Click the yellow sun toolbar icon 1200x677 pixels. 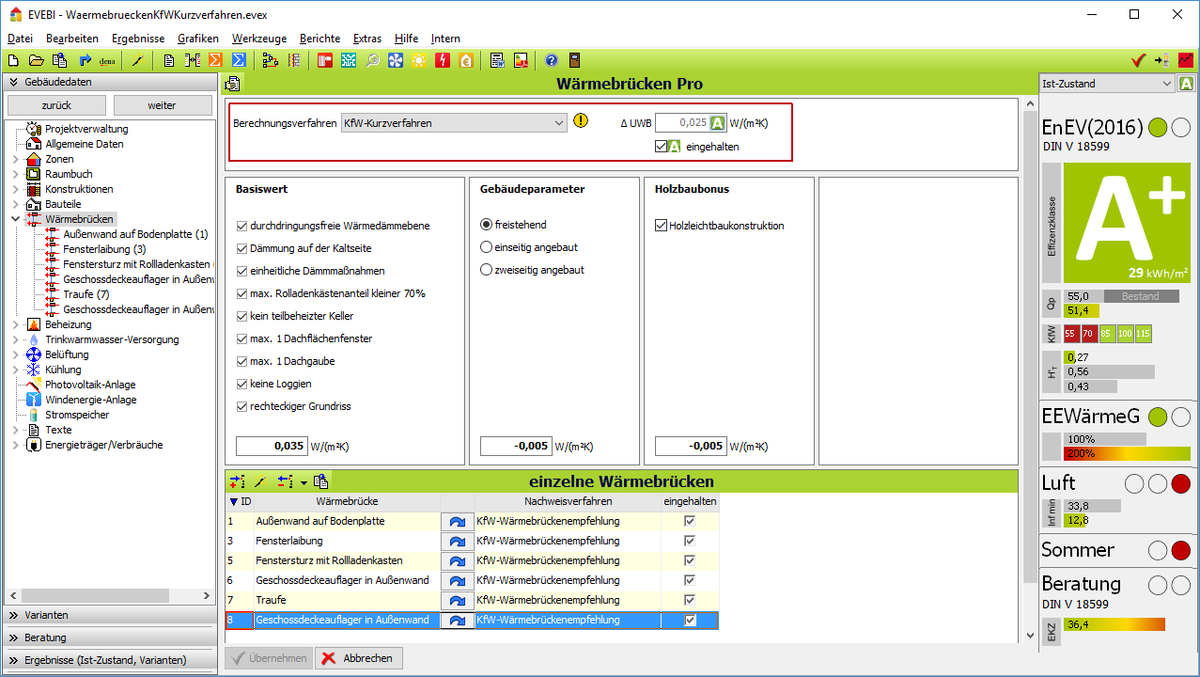pos(418,60)
